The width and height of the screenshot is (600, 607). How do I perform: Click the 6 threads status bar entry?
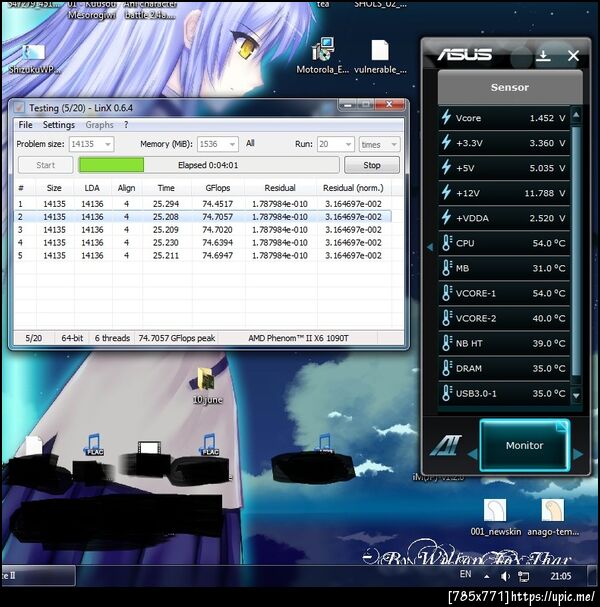(112, 338)
